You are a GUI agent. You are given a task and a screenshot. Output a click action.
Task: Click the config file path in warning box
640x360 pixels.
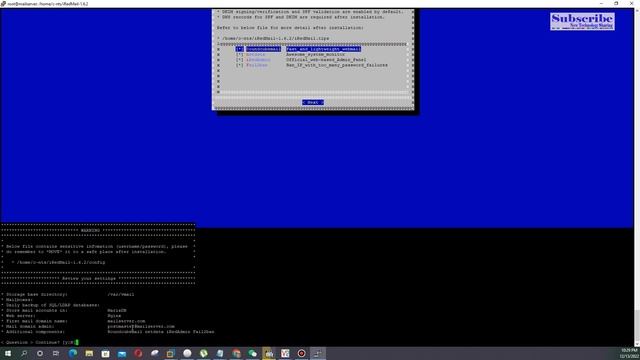[x=60, y=262]
